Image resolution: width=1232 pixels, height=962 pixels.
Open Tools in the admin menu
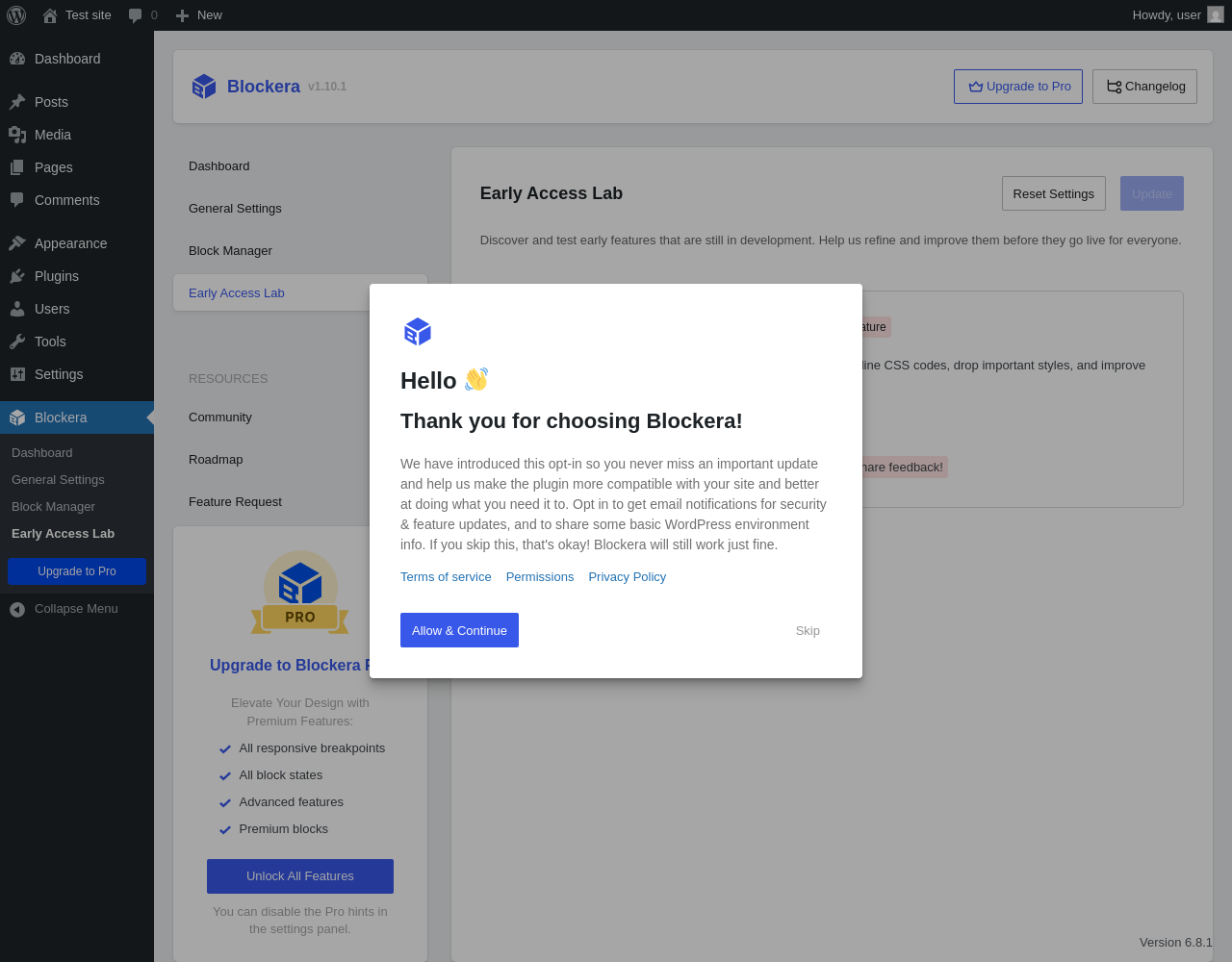coord(77,342)
